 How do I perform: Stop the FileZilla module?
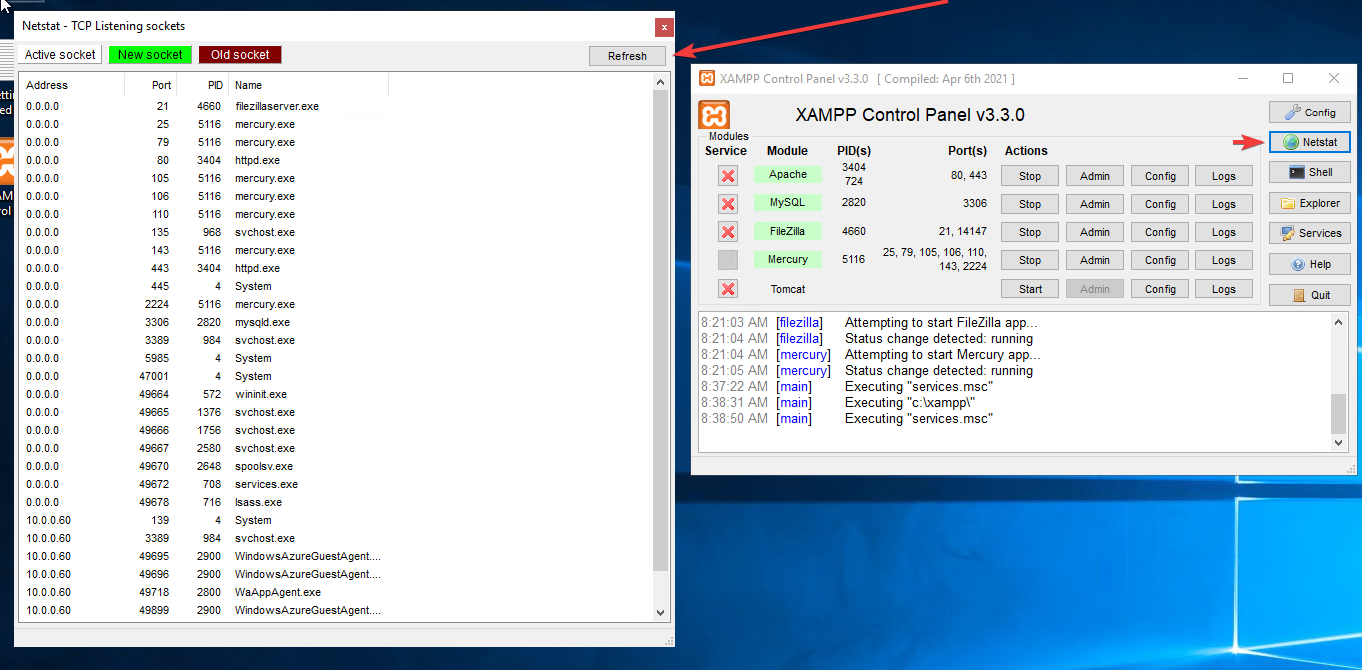point(1030,232)
